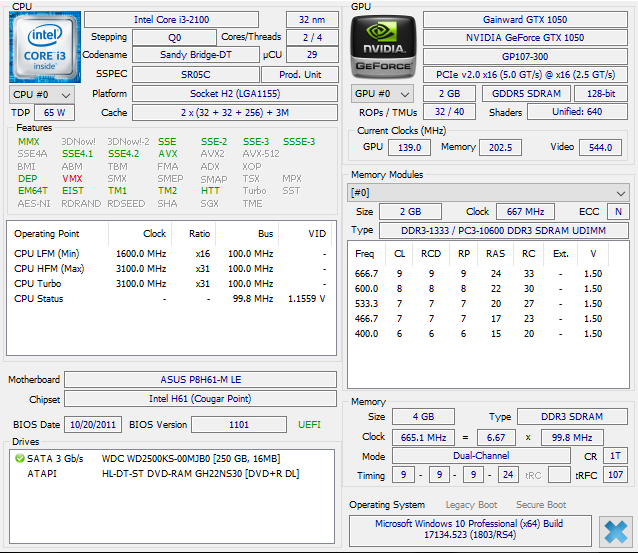
Task: Click the UEFI label next to BIOS version
Action: (310, 425)
